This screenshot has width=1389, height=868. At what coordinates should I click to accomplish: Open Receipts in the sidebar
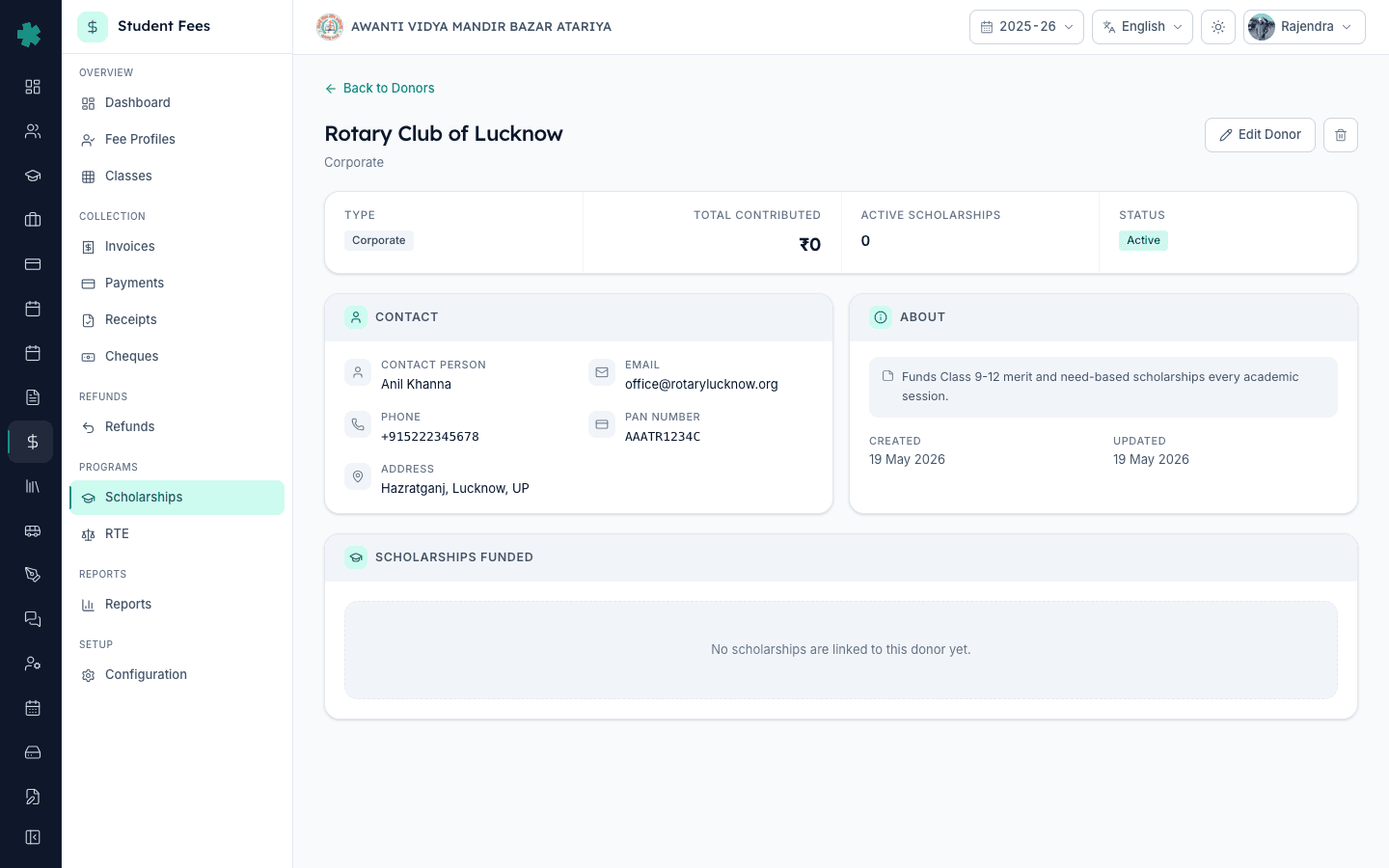click(x=177, y=320)
